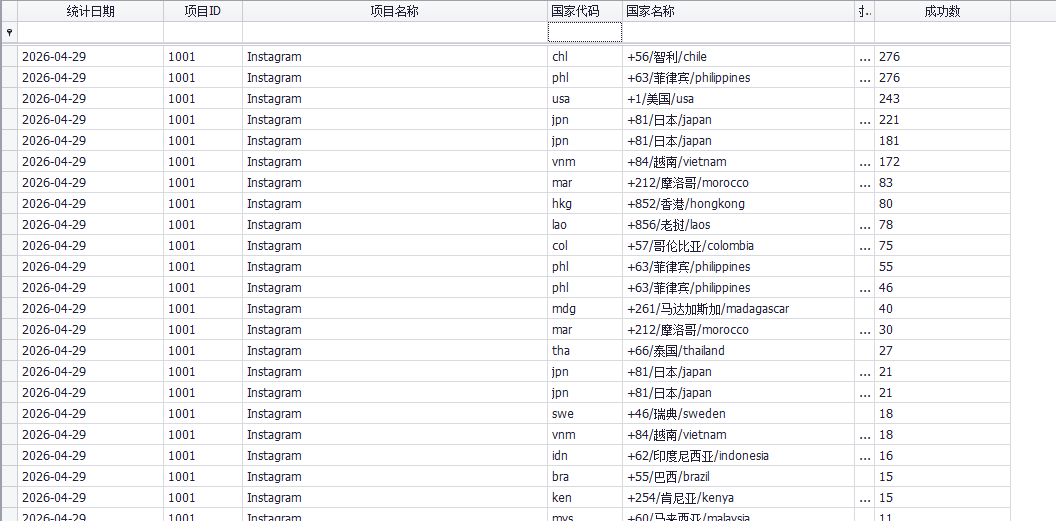Click the 15 value in the kenya row
1056x521 pixels.
(942, 497)
